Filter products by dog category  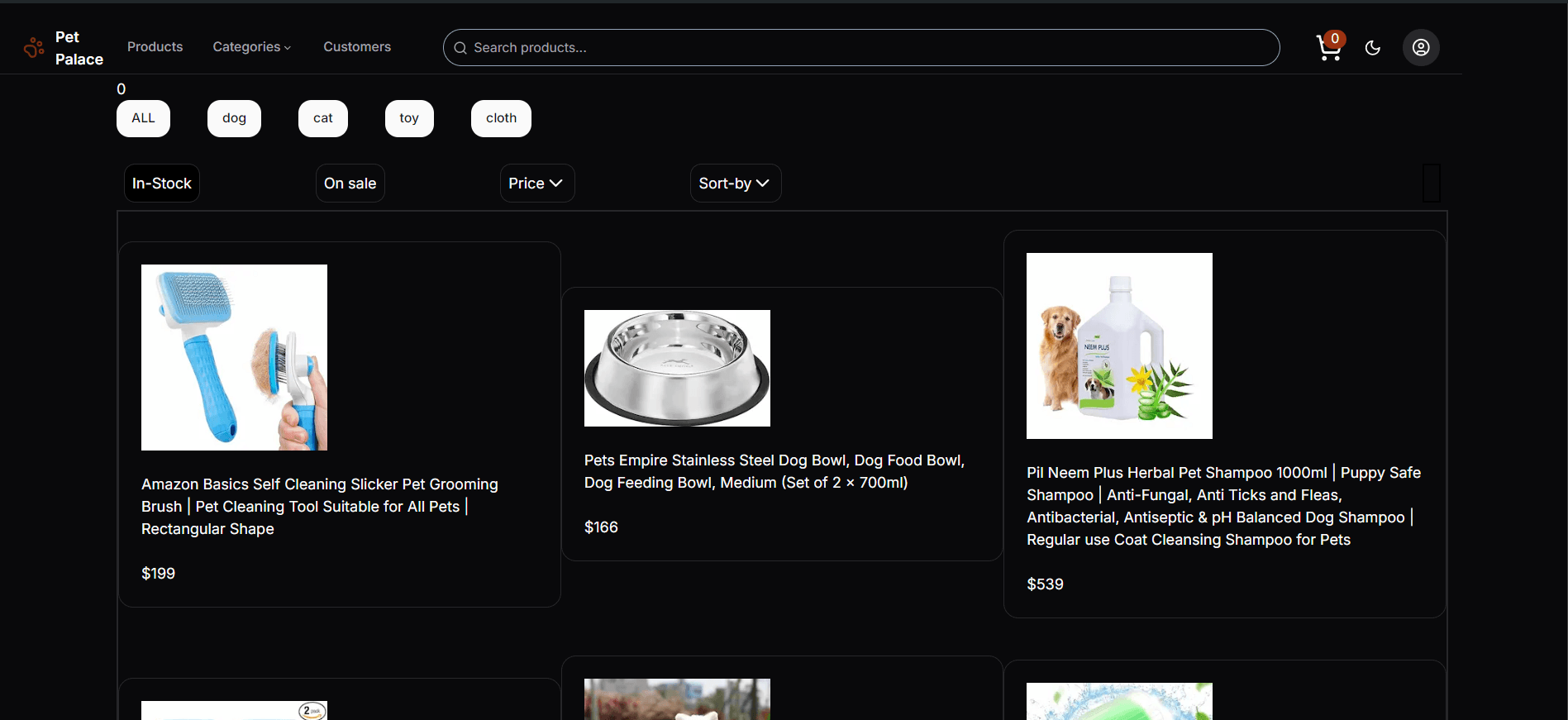click(234, 118)
